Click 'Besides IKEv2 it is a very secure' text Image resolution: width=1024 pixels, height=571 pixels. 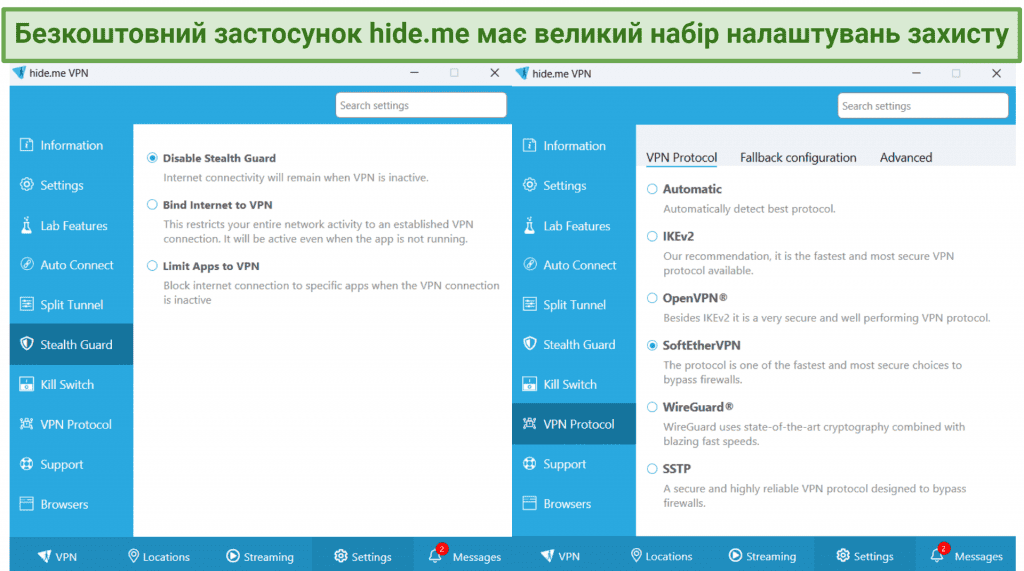827,318
